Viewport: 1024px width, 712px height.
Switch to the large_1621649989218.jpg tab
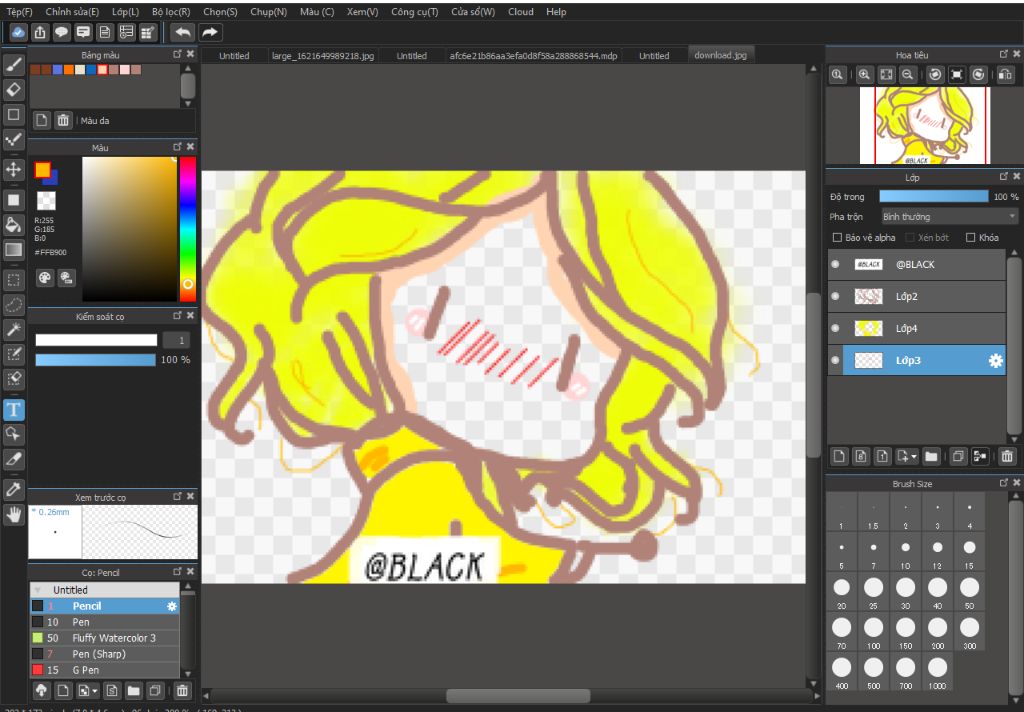coord(323,56)
